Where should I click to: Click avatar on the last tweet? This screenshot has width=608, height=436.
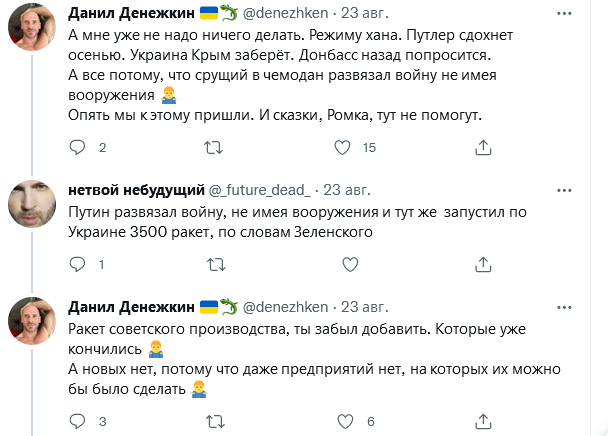pyautogui.click(x=33, y=321)
